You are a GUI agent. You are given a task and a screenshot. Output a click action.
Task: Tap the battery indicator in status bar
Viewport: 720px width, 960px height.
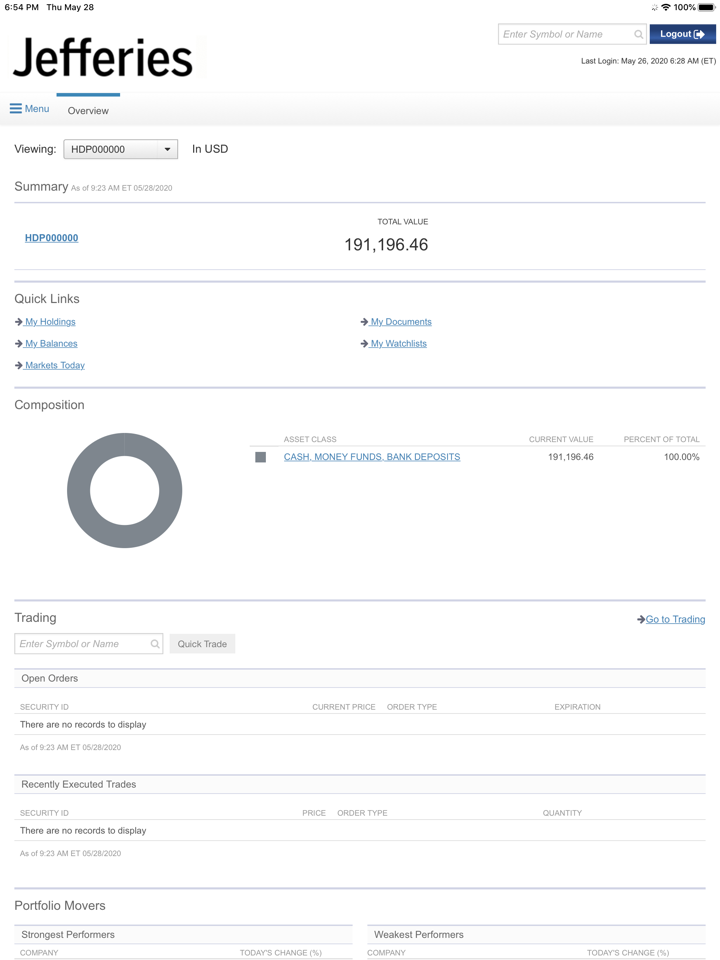(706, 7)
